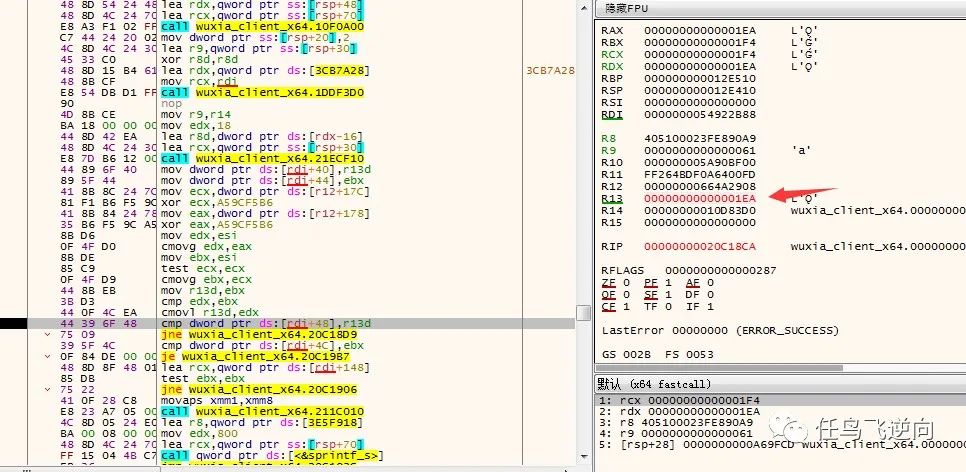Click jump arrow beside jne wuxia_client_x64.20C1906
966x472 pixels.
click(48, 389)
